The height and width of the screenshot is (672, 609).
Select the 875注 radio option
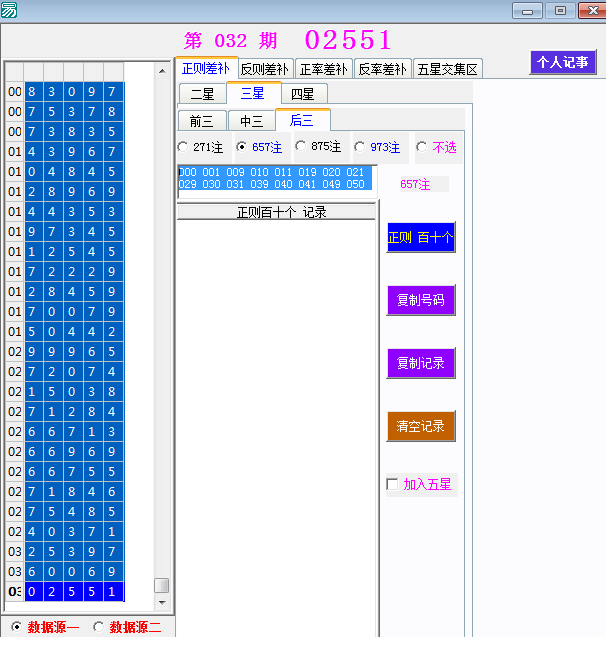pos(319,147)
